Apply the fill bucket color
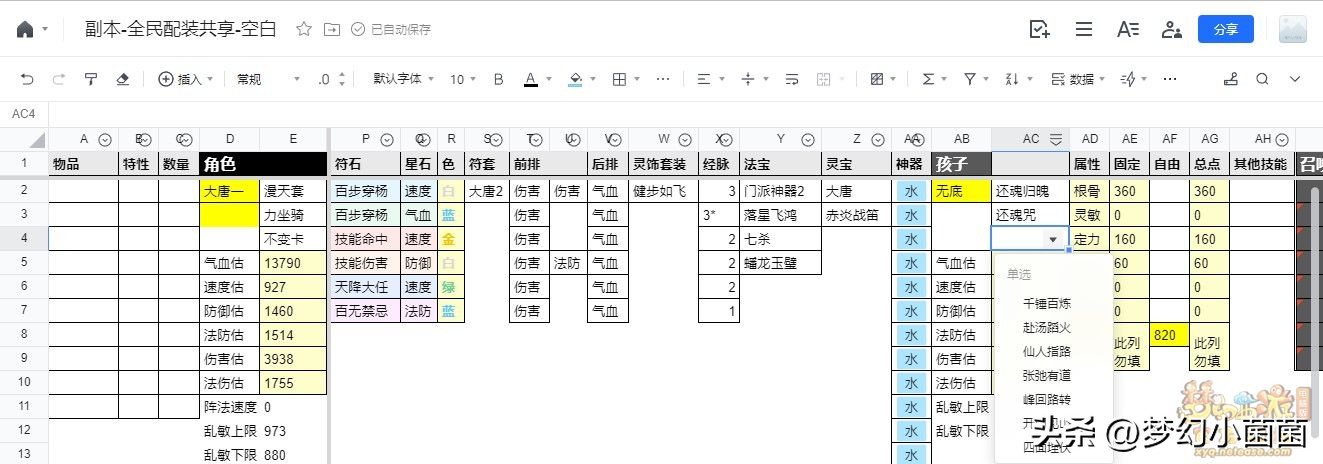1323x464 pixels. pos(575,79)
